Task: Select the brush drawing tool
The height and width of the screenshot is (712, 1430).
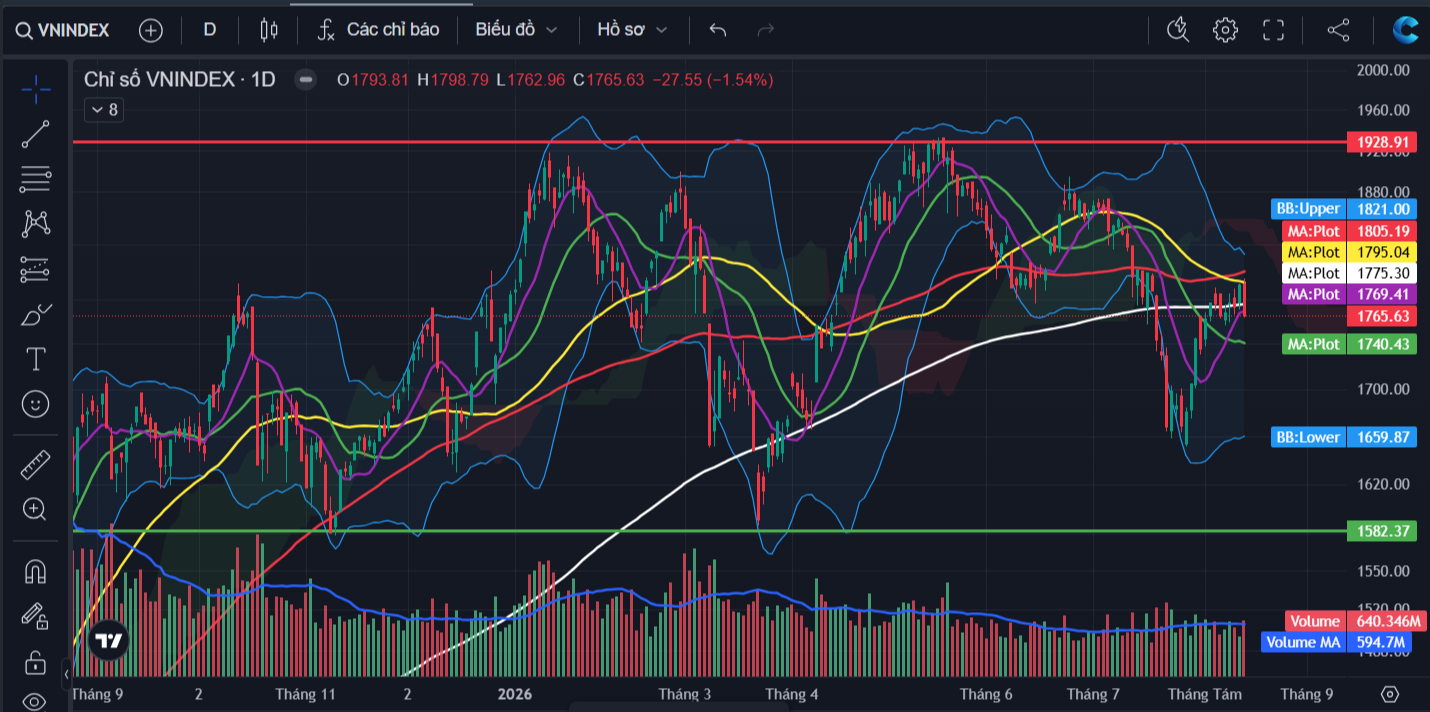Action: 36,313
